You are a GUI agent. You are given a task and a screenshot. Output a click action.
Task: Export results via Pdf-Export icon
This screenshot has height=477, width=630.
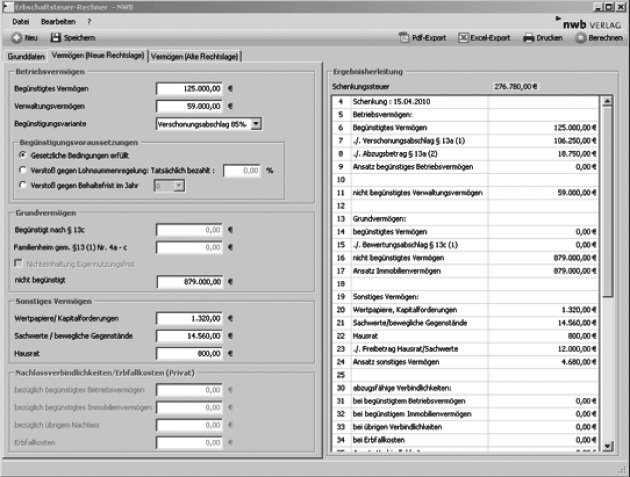(404, 37)
